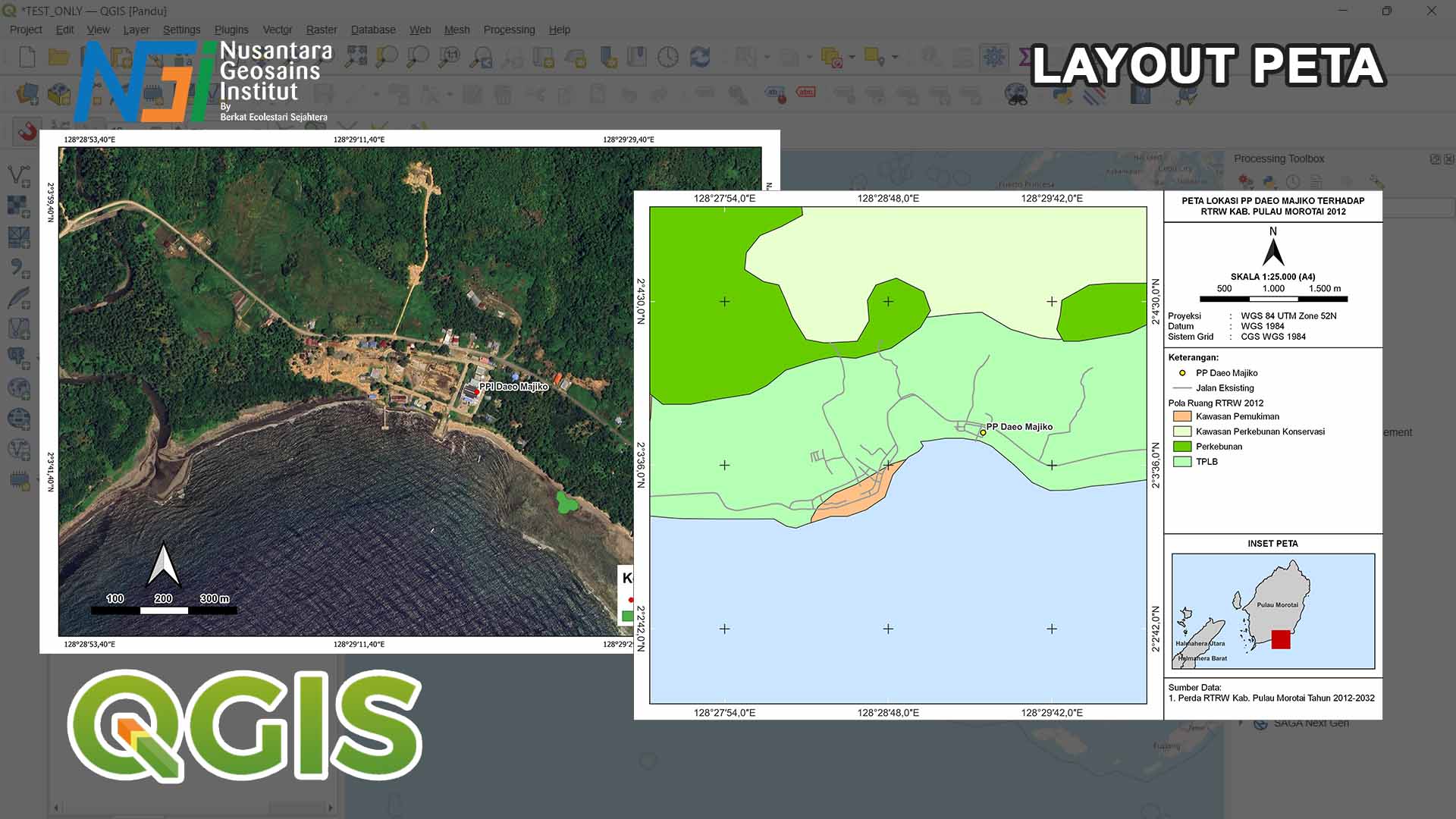Open the Help menu
The height and width of the screenshot is (819, 1456).
560,30
